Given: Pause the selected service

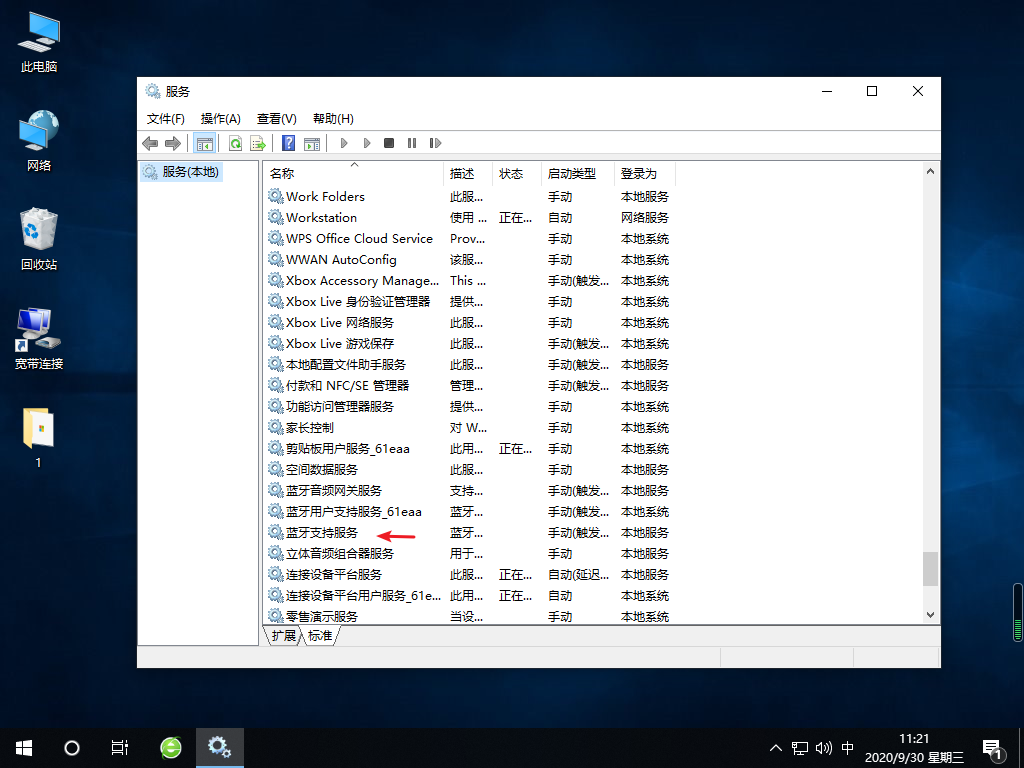Looking at the screenshot, I should coord(412,143).
